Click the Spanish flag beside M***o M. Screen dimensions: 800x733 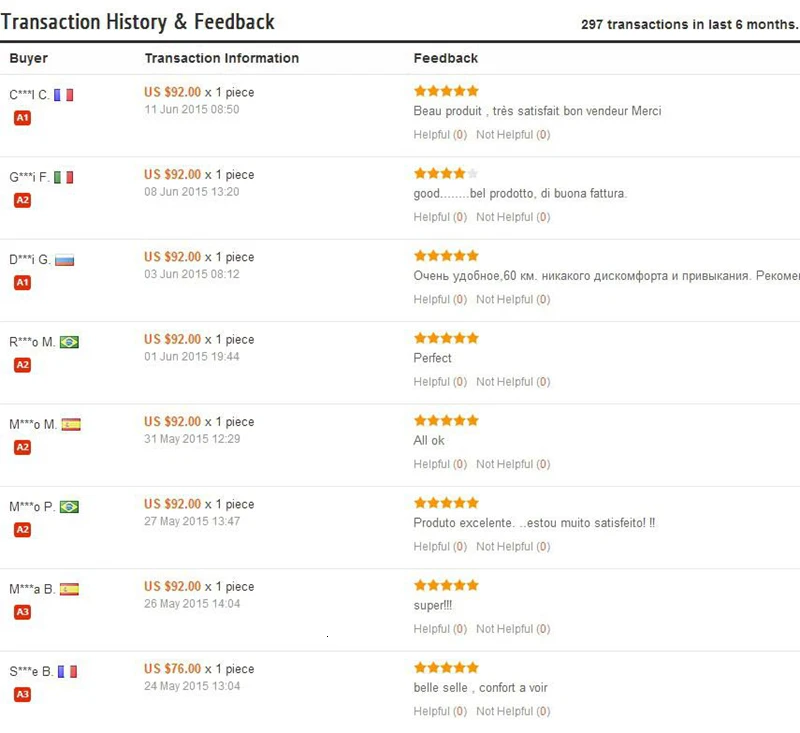click(71, 424)
